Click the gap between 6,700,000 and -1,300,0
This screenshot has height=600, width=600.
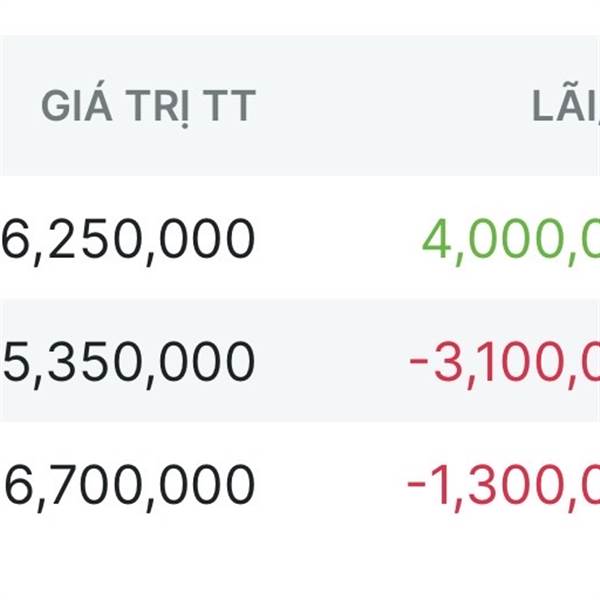coord(332,485)
